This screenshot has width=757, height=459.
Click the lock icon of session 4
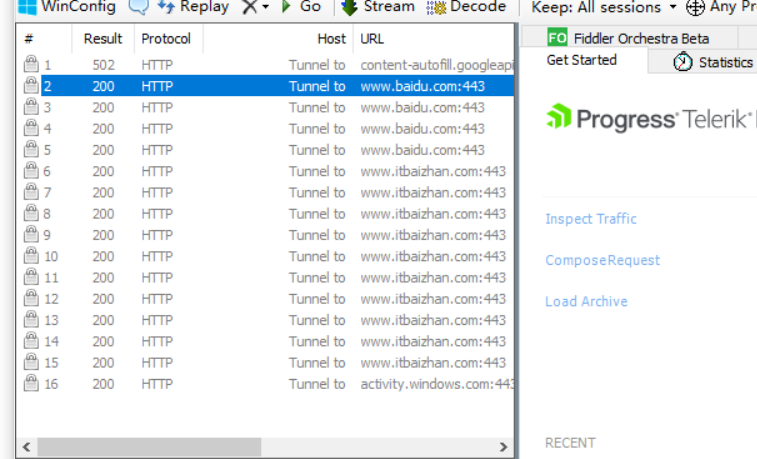point(31,128)
